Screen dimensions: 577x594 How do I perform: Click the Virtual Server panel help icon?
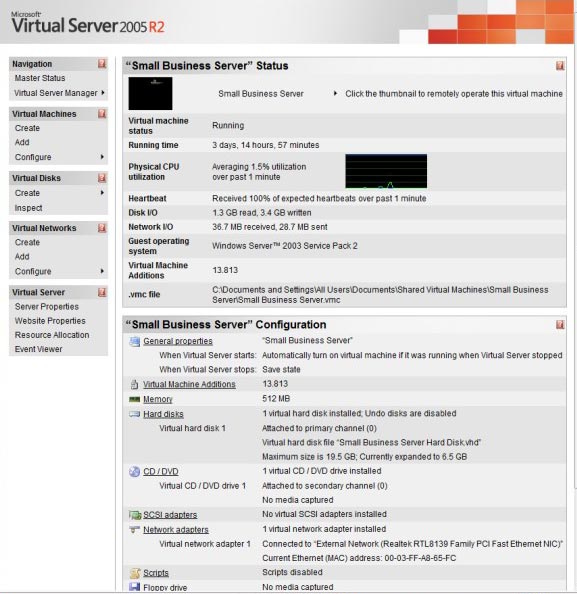(102, 292)
